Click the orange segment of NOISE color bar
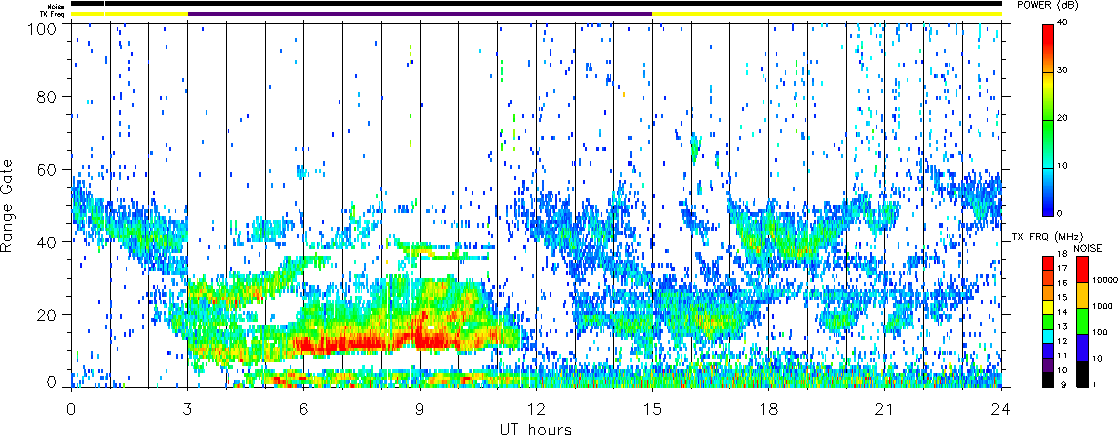Image resolution: width=1118 pixels, height=435 pixels. pyautogui.click(x=1082, y=295)
